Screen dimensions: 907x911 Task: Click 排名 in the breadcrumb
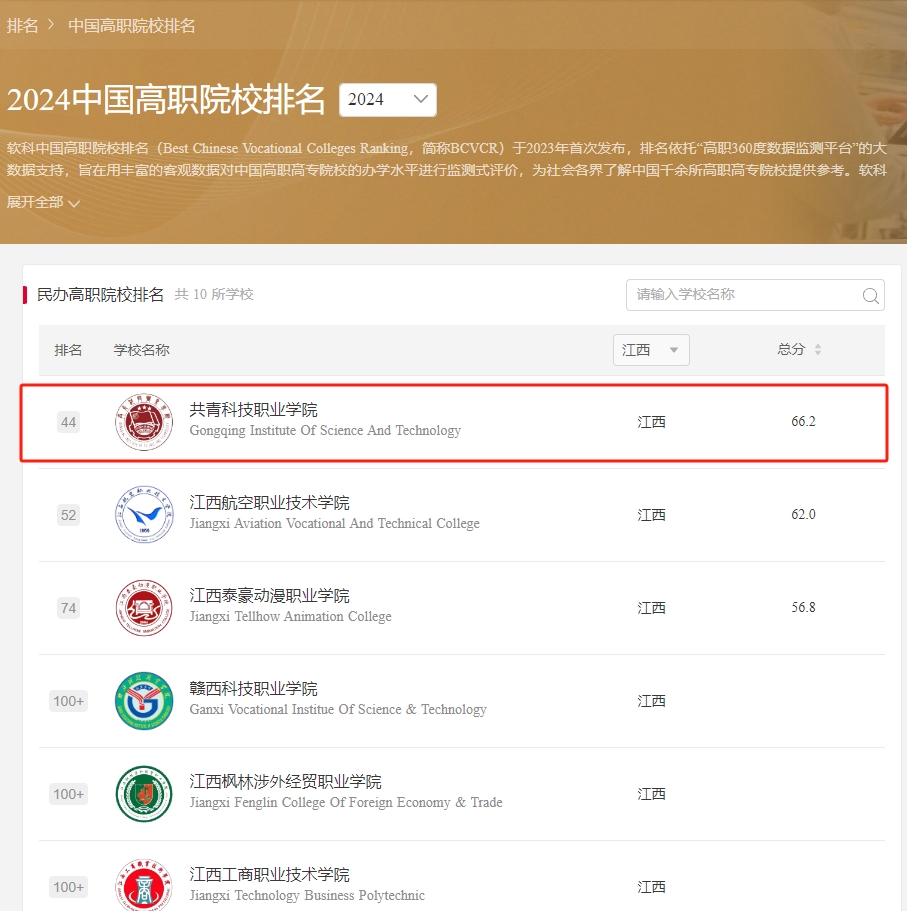point(23,26)
